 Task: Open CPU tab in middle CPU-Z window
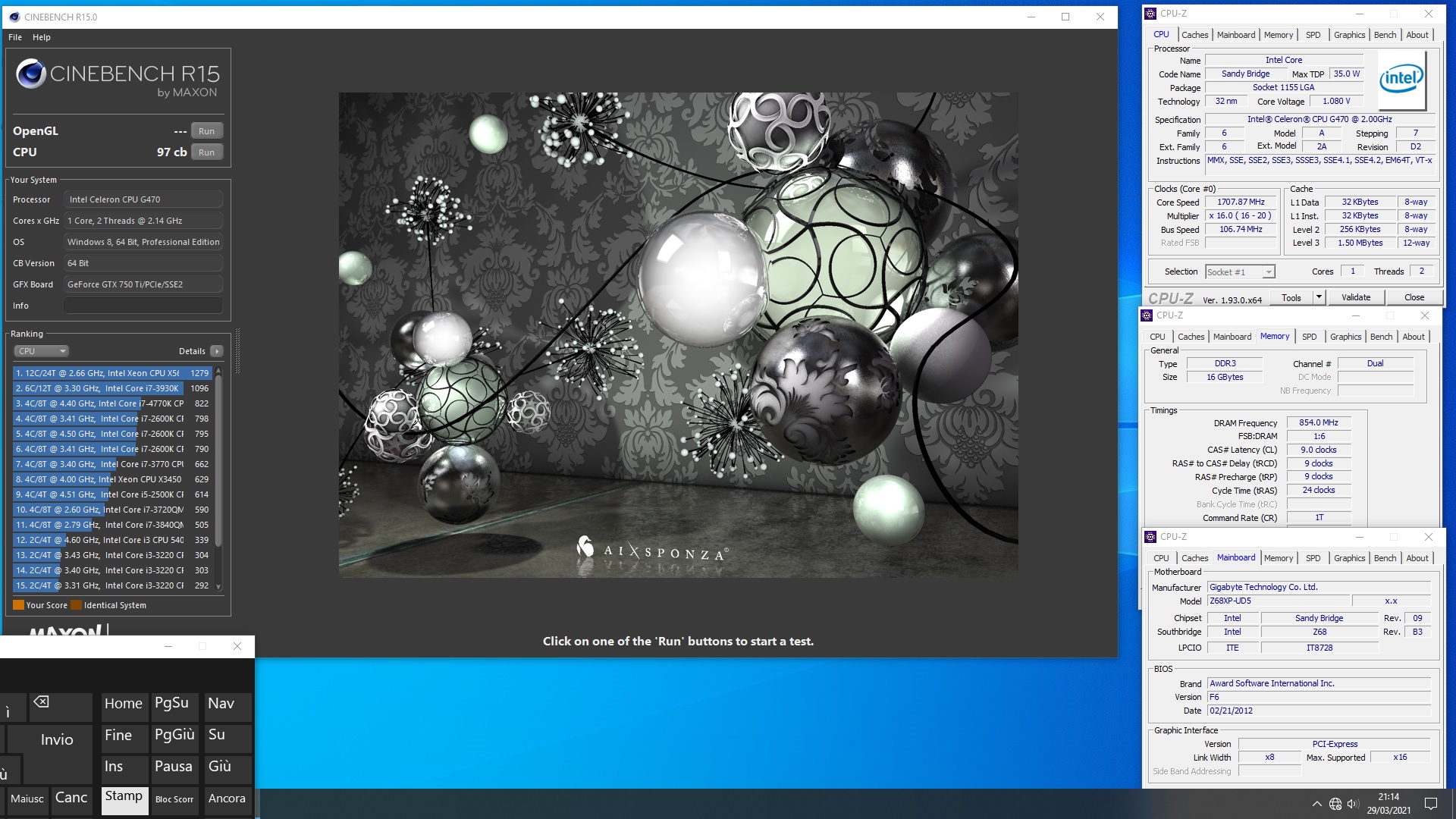coord(1157,337)
